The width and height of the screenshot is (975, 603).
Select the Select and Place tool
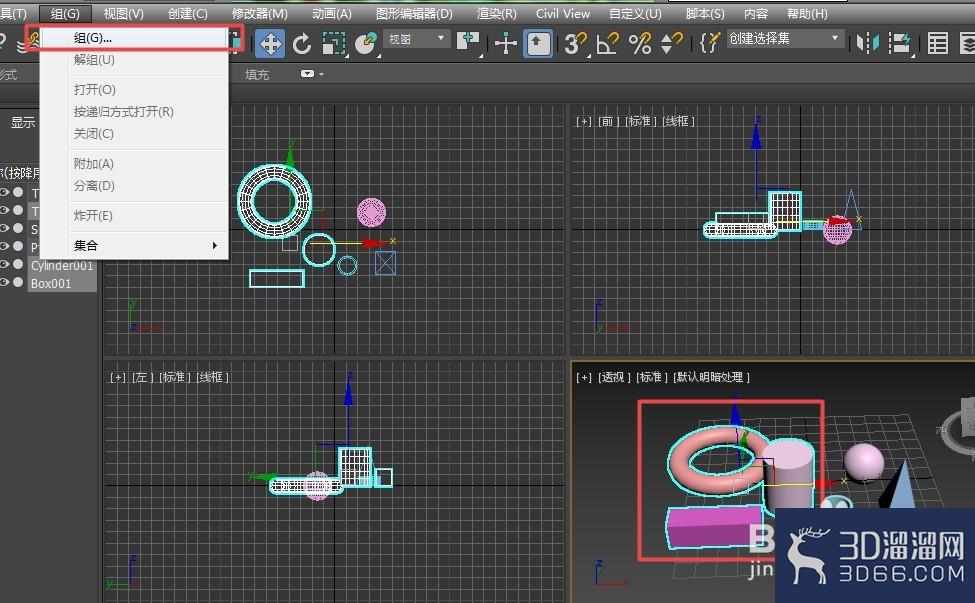pos(366,44)
